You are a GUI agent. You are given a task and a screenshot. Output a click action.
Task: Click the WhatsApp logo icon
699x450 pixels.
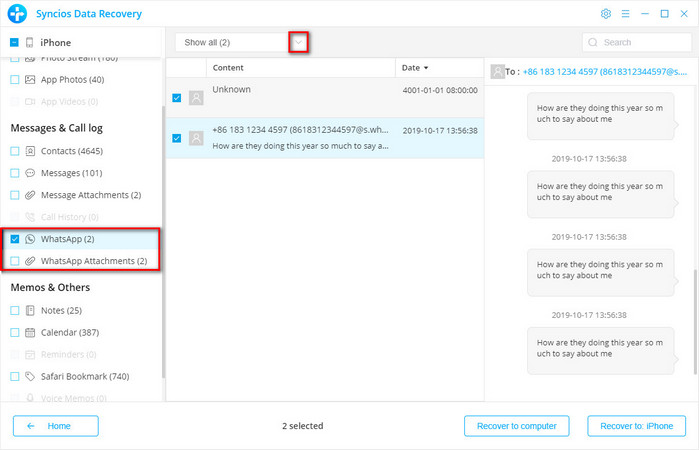pos(30,239)
